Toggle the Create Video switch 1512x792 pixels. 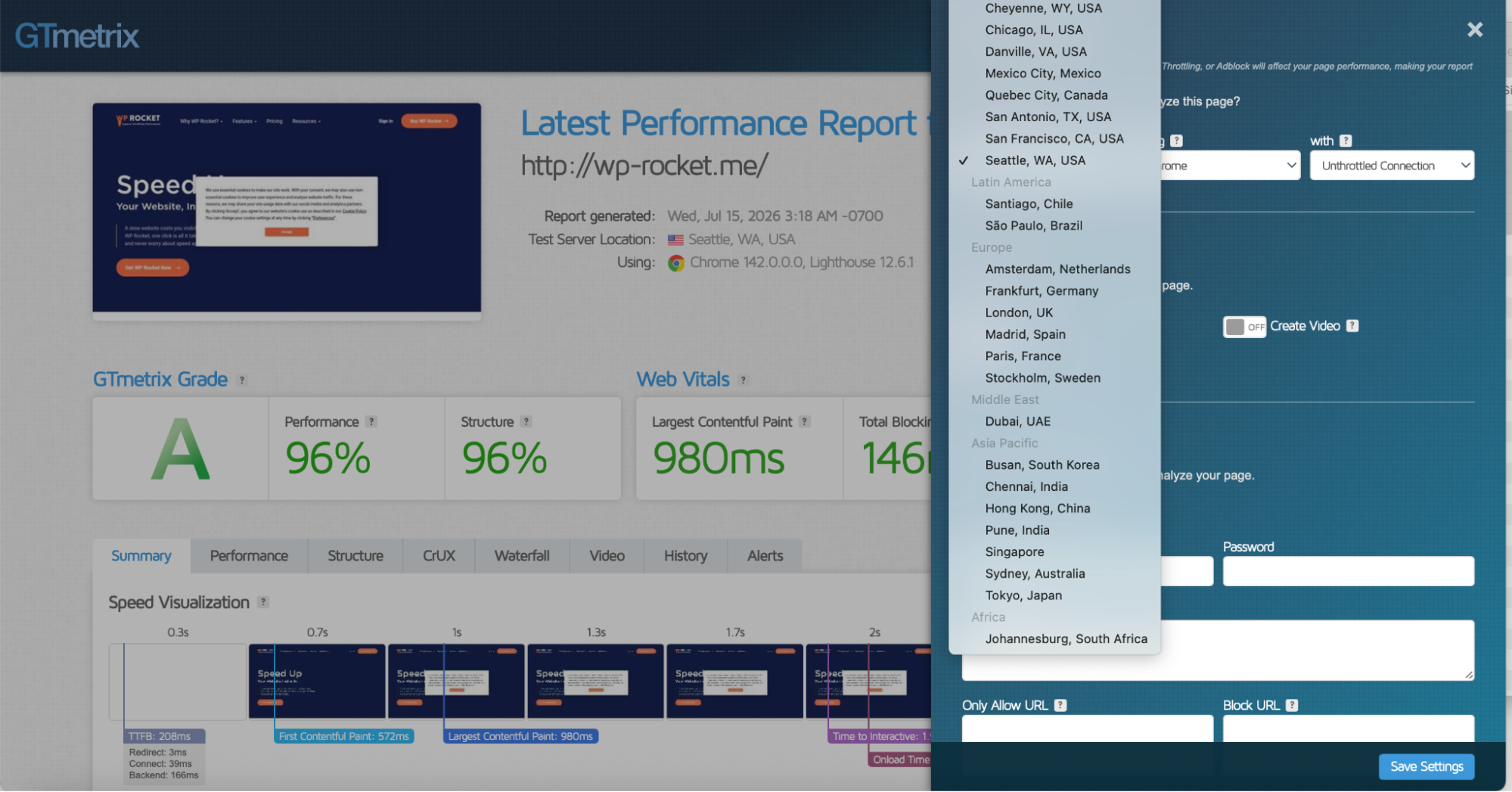[1244, 326]
